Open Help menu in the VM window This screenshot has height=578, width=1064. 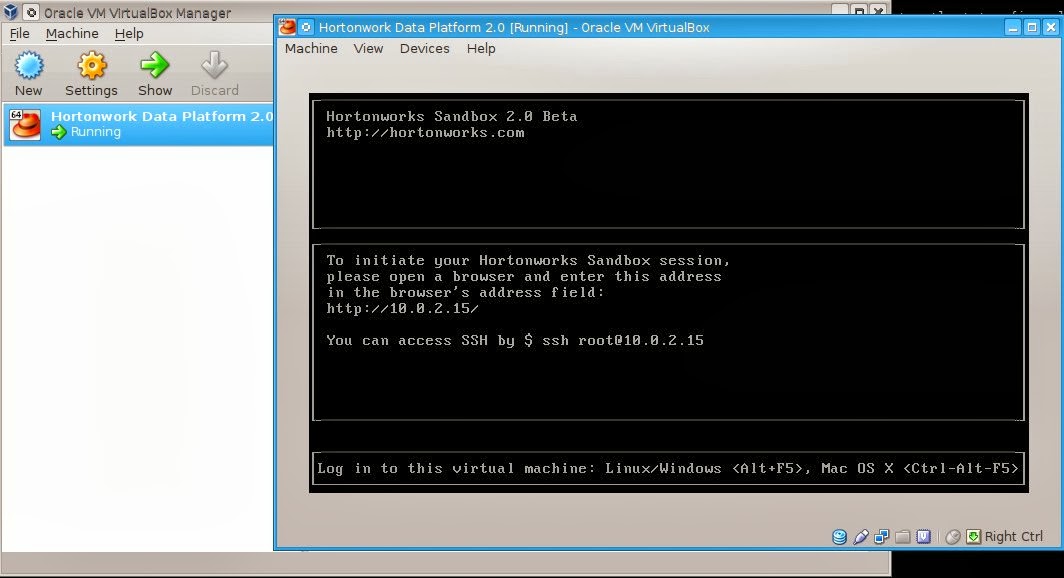tap(481, 48)
